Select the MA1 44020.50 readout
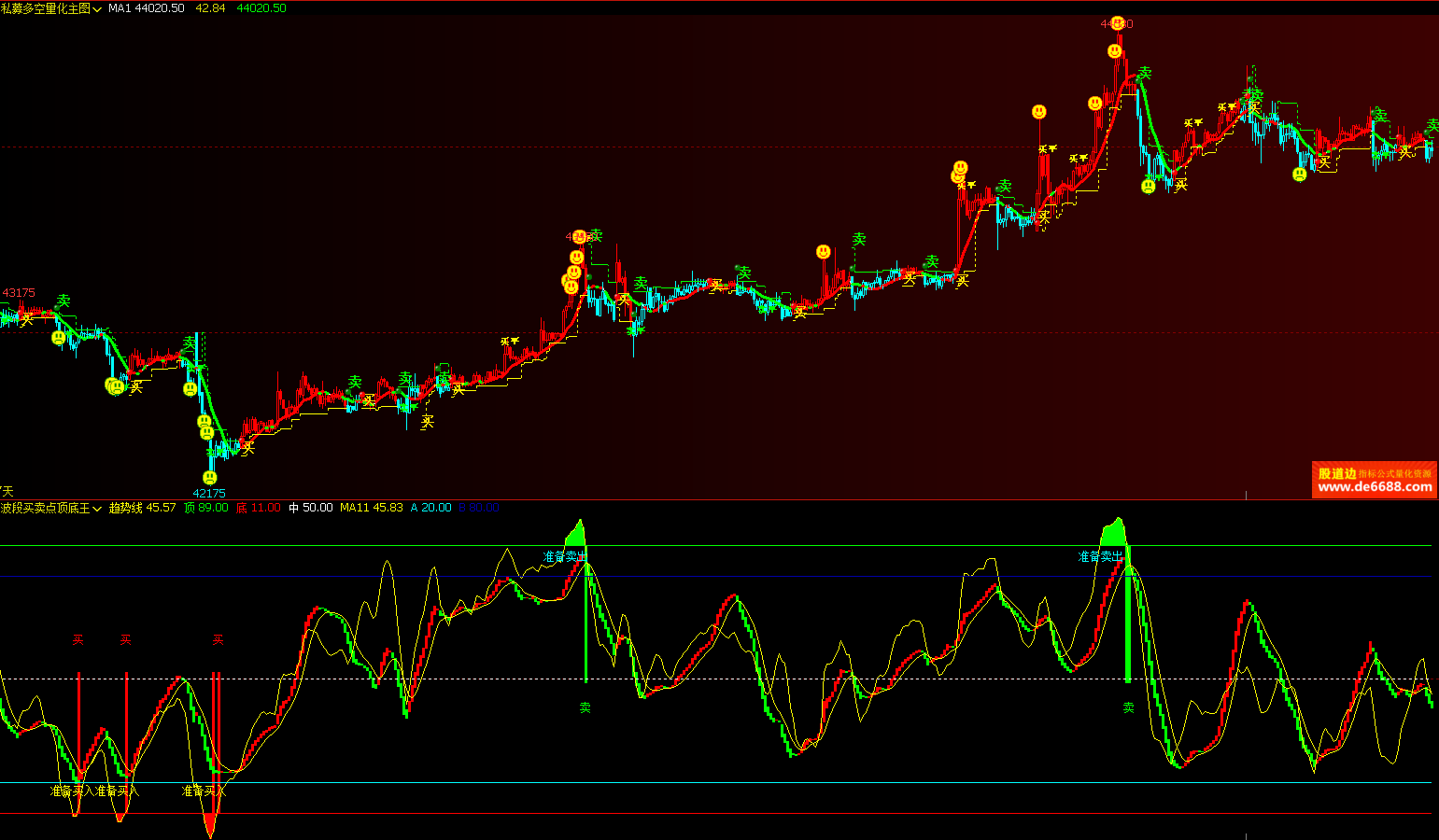Viewport: 1439px width, 840px height. coord(146,8)
